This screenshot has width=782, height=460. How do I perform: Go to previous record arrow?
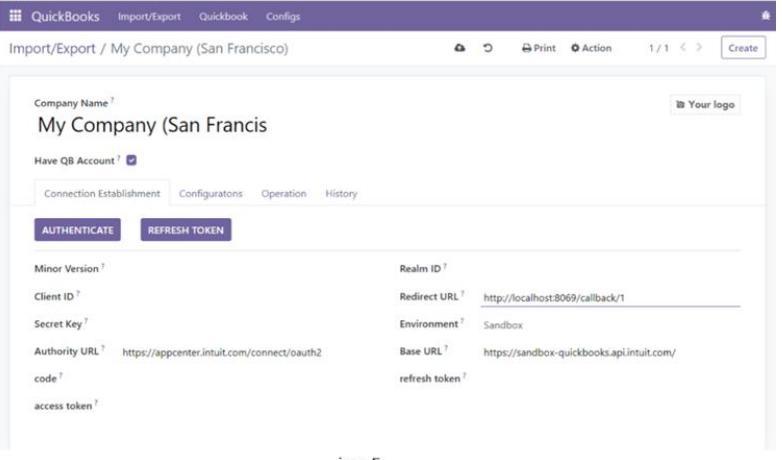683,47
